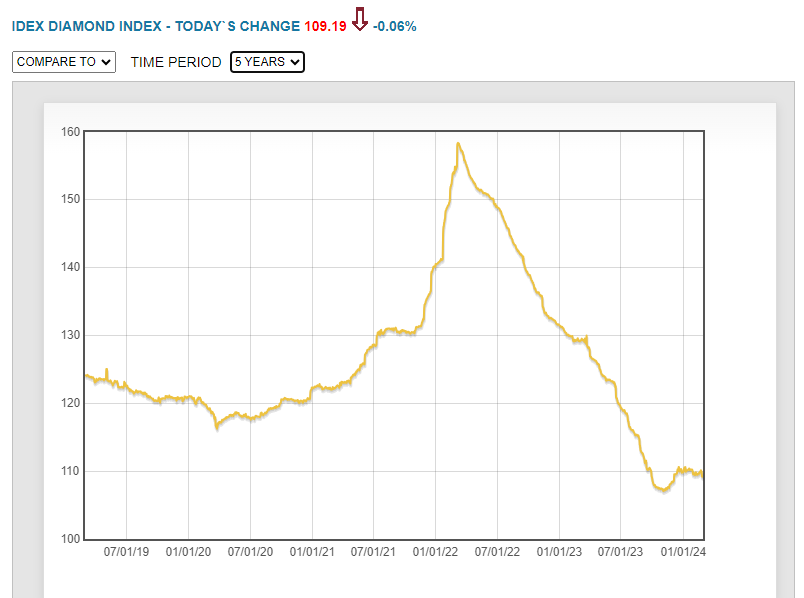Click the 130 y-axis label
The width and height of the screenshot is (804, 598).
coord(70,335)
